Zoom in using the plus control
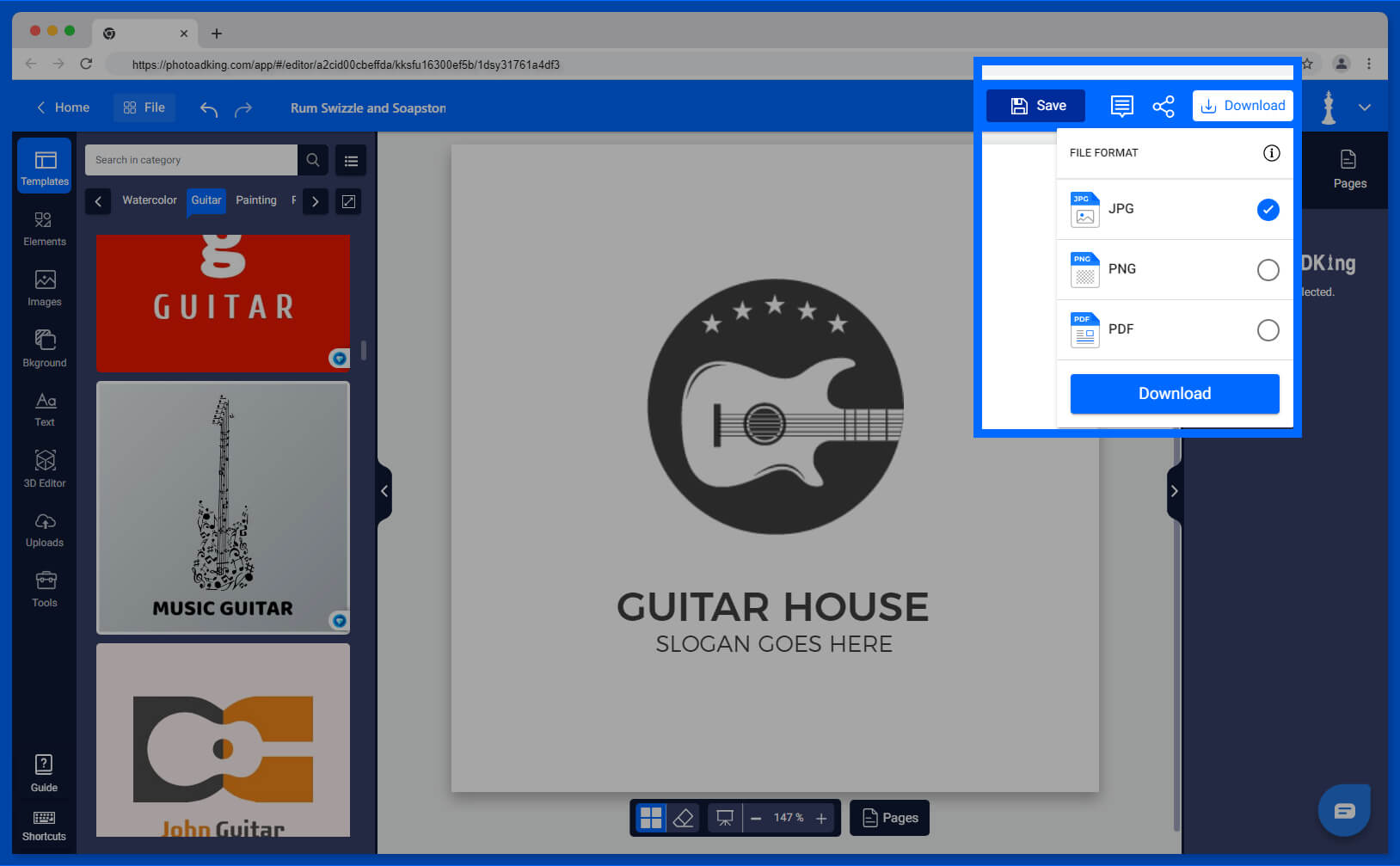 (x=821, y=818)
